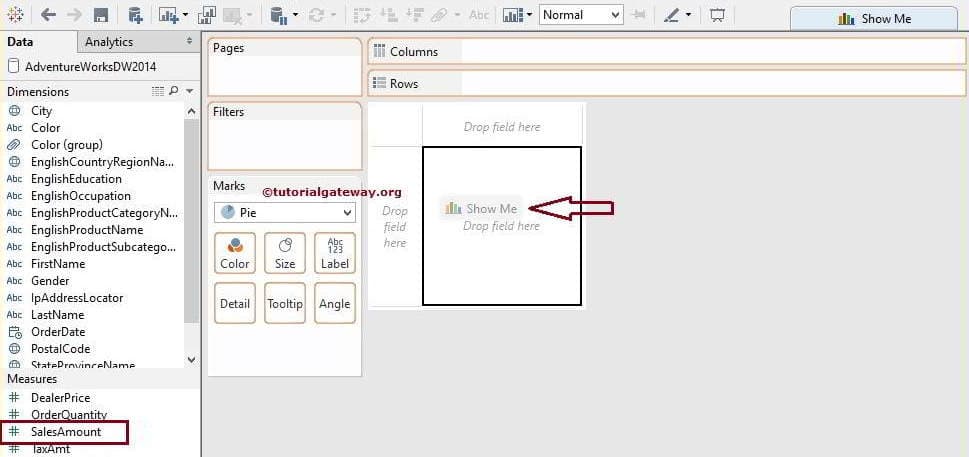Open the Normal fit dropdown
Screen dimensions: 969x457
[582, 15]
